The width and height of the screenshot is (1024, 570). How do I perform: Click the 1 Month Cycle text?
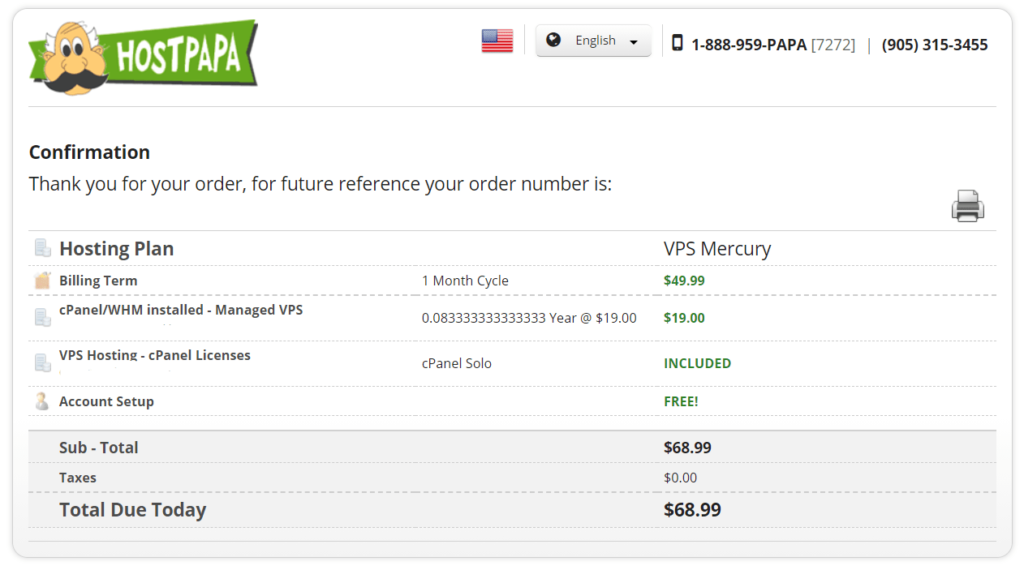465,281
